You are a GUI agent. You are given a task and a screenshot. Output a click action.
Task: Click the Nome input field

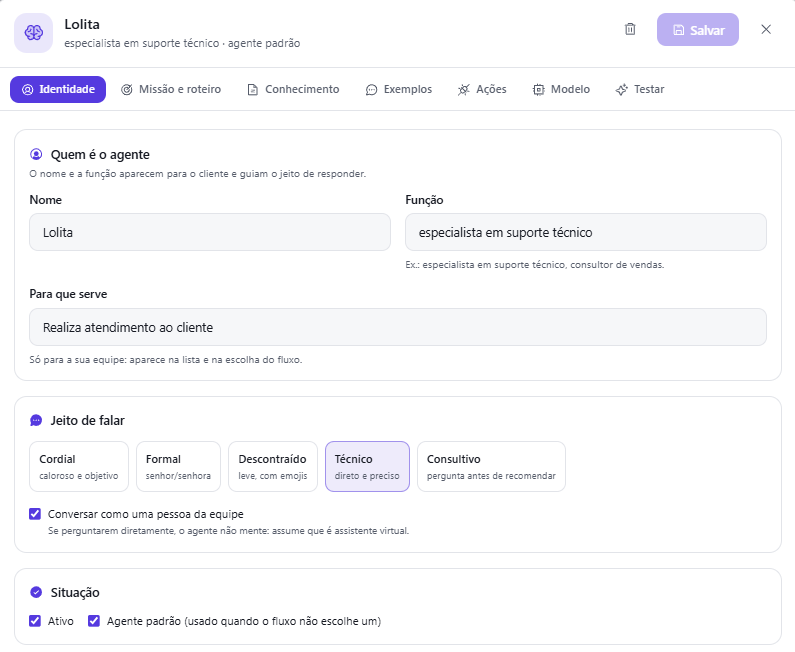[x=210, y=232]
